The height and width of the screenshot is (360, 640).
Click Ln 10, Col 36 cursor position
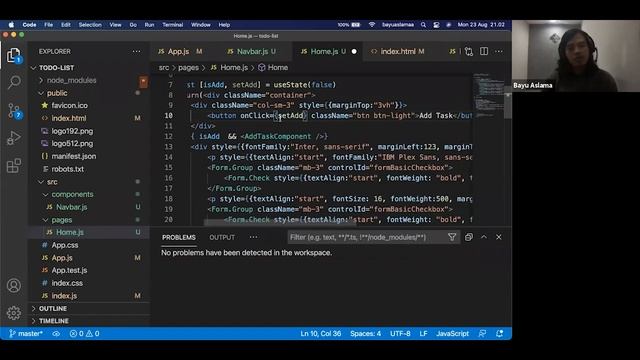320,333
